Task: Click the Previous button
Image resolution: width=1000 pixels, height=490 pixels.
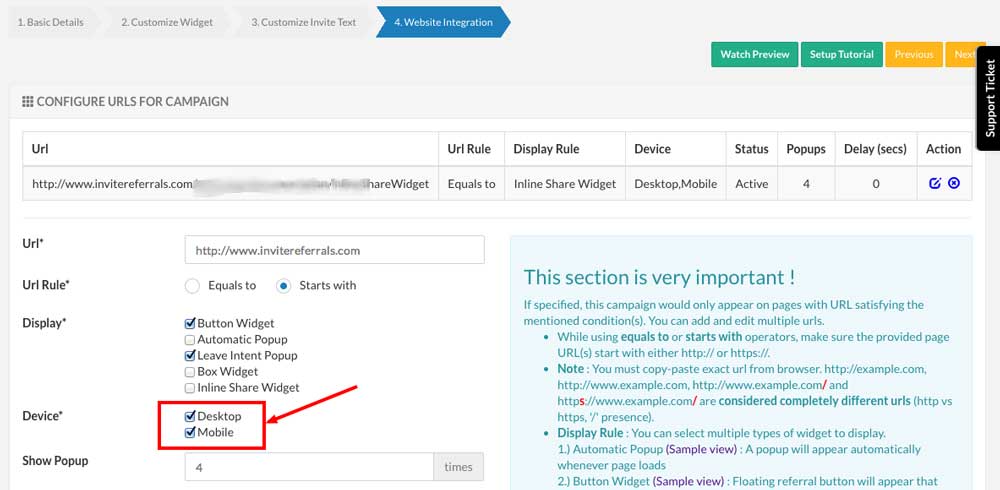Action: coord(914,54)
